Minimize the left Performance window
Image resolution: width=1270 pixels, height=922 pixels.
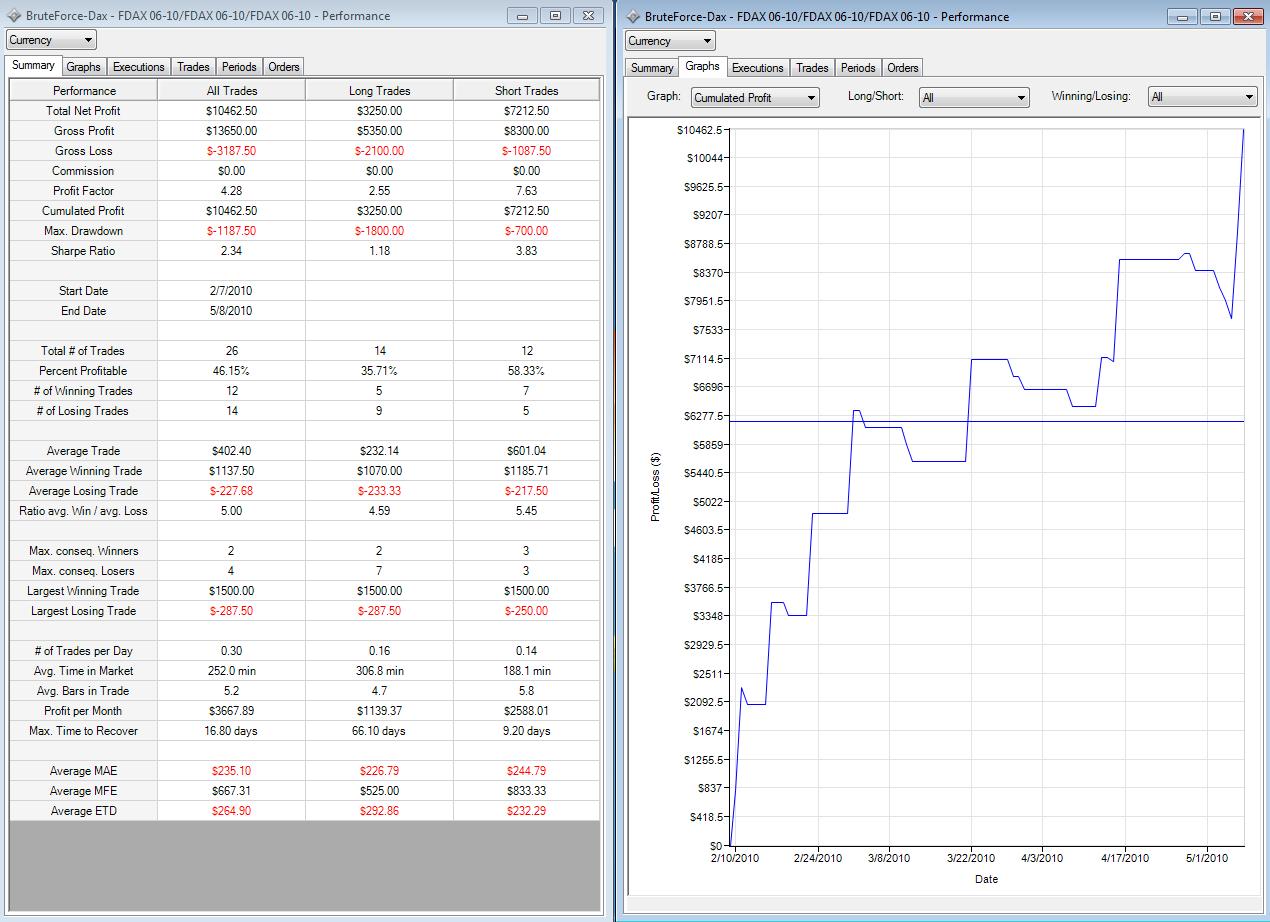coord(524,15)
